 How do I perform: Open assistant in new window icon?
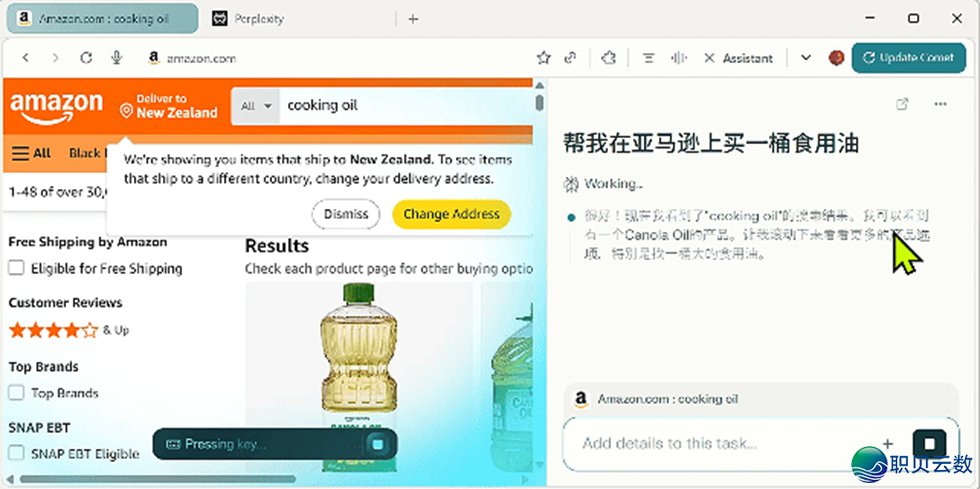[902, 104]
